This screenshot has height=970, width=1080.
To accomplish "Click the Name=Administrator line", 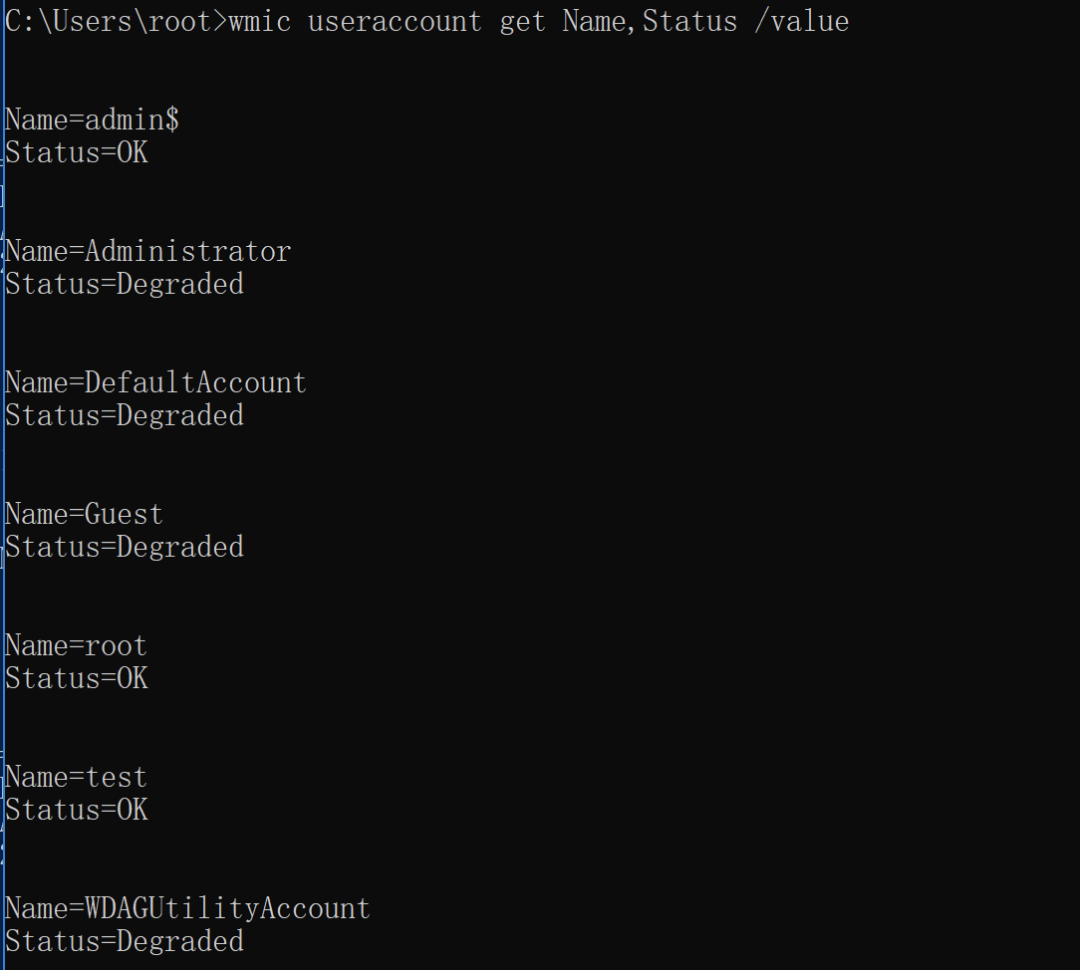I will tap(147, 251).
